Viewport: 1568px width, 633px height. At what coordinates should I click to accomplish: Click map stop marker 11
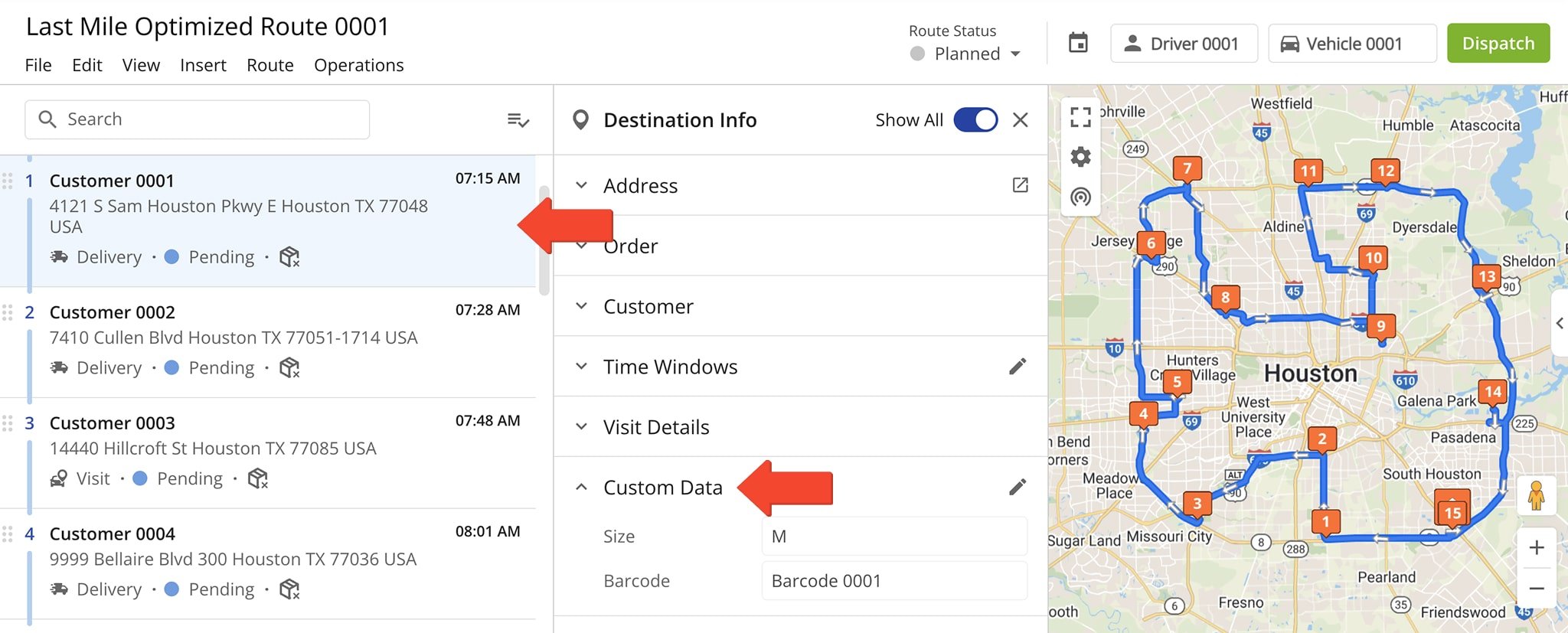(x=1308, y=172)
